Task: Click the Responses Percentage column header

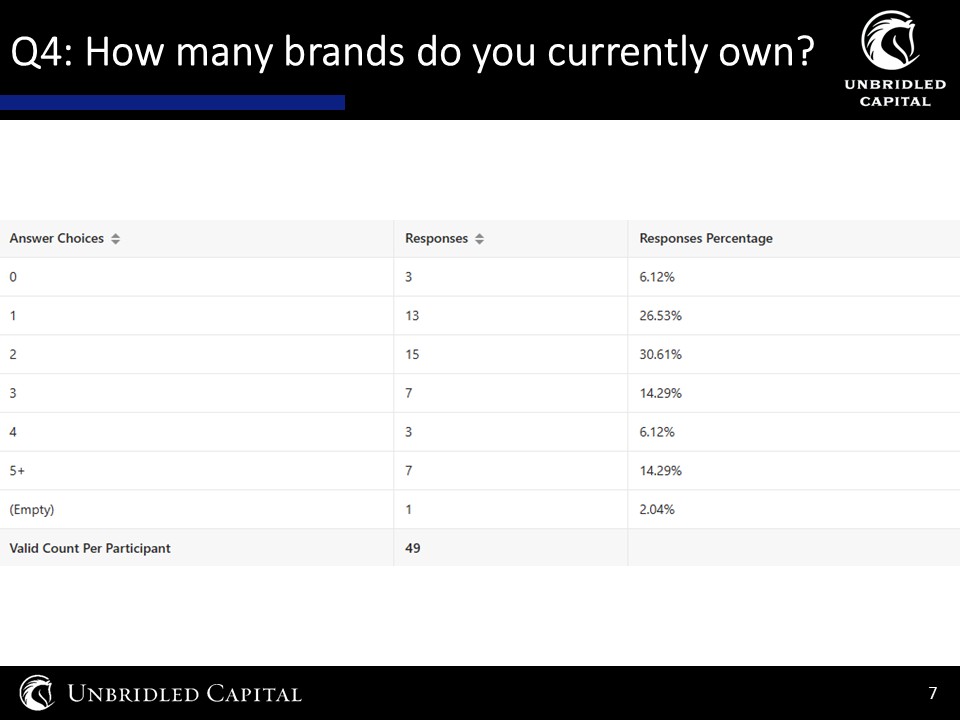Action: pyautogui.click(x=706, y=238)
